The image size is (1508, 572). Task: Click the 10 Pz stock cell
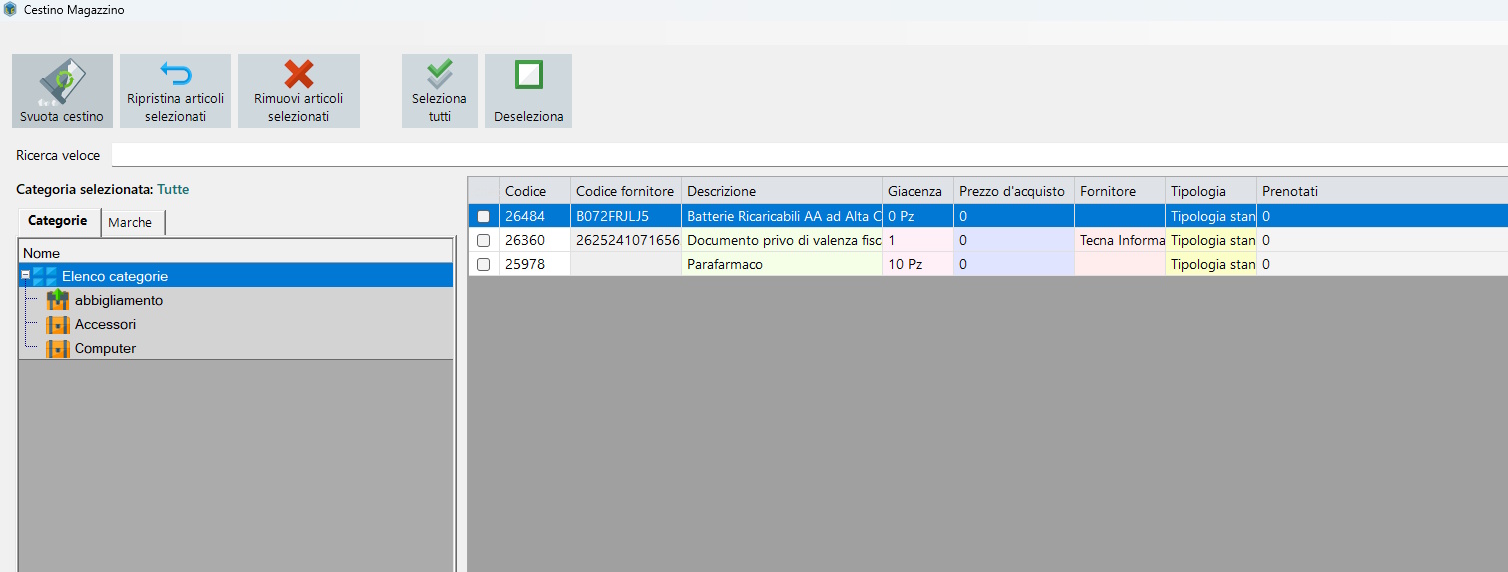click(x=918, y=264)
